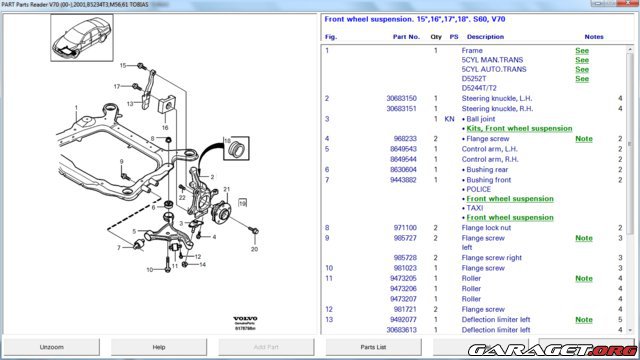Open Help from the bottom button bar

tap(159, 347)
